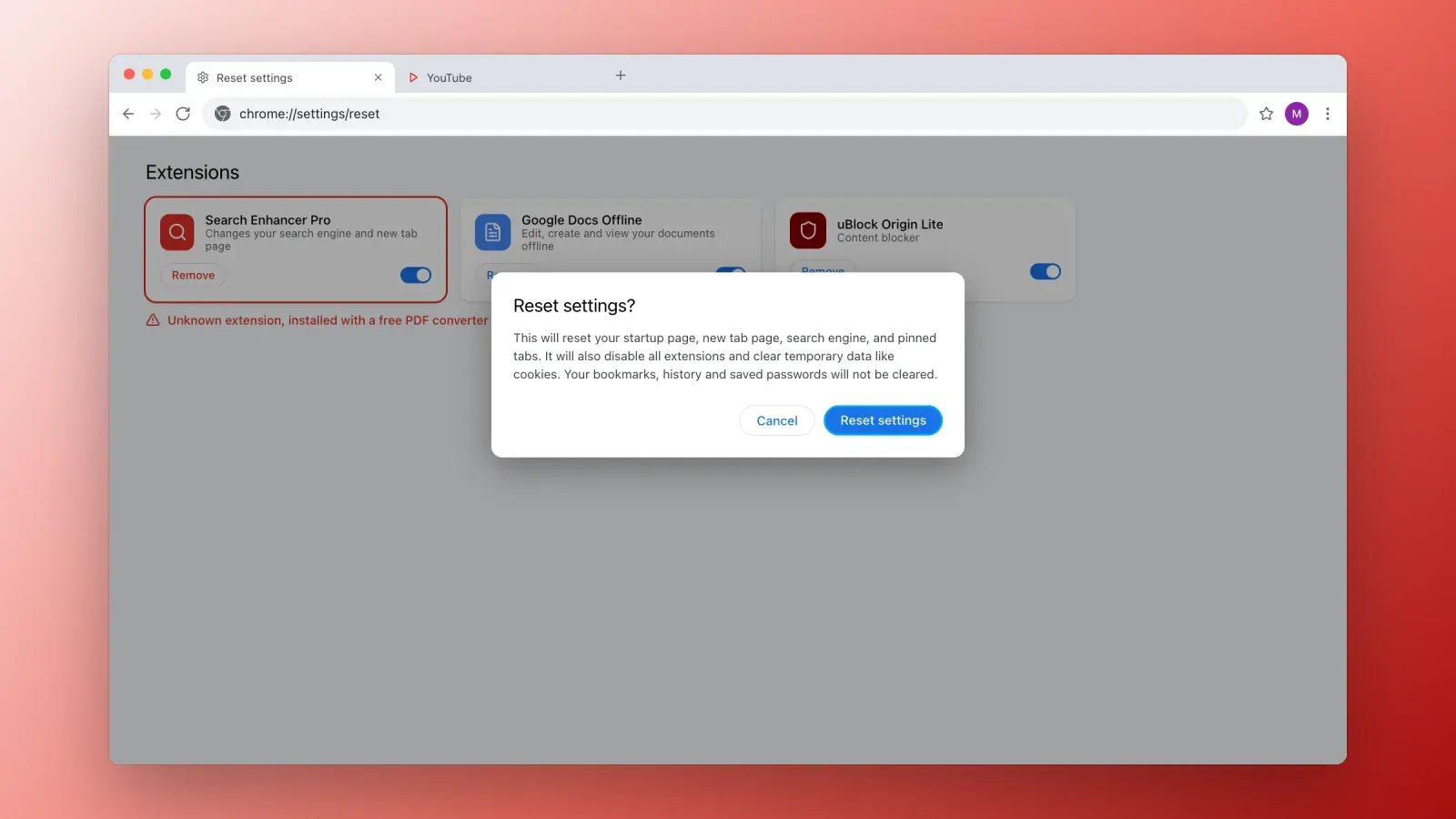Click the YouTube play icon on tab
This screenshot has height=819, width=1456.
point(413,77)
